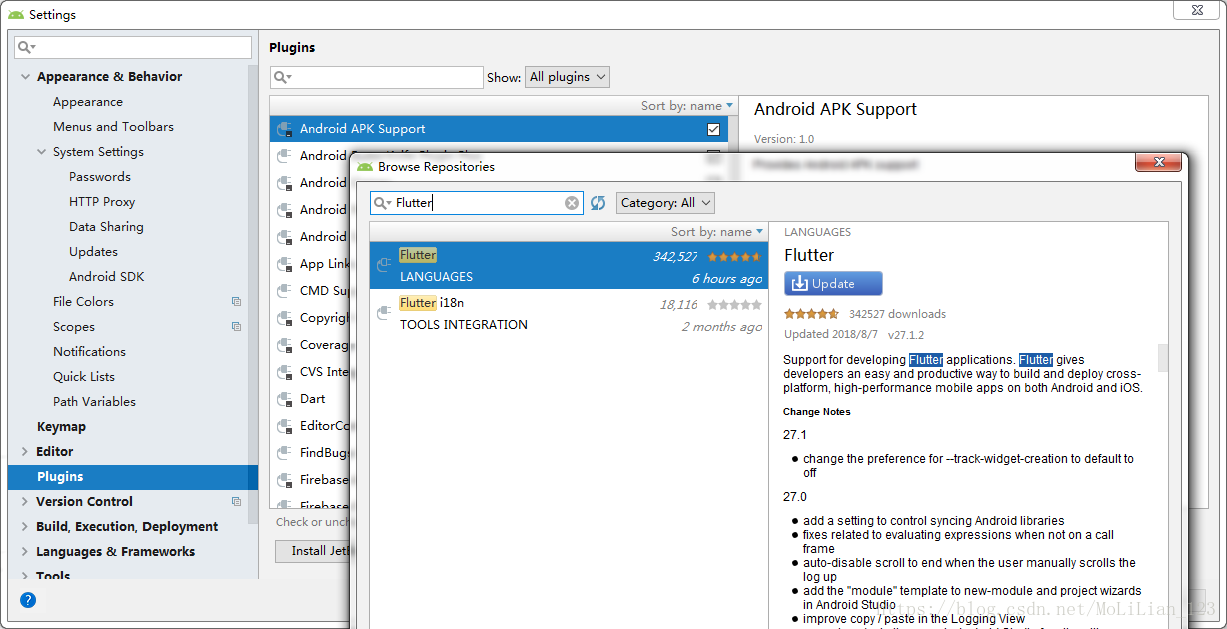1227x629 pixels.
Task: Toggle the Android APK Support checkbox
Action: pyautogui.click(x=713, y=129)
